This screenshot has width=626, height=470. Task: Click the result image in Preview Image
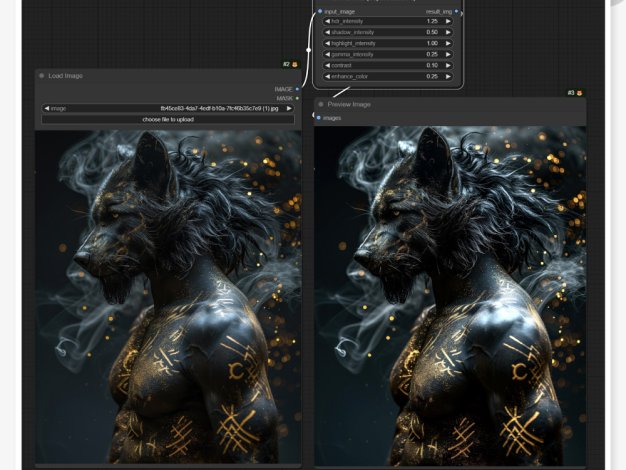(450, 296)
